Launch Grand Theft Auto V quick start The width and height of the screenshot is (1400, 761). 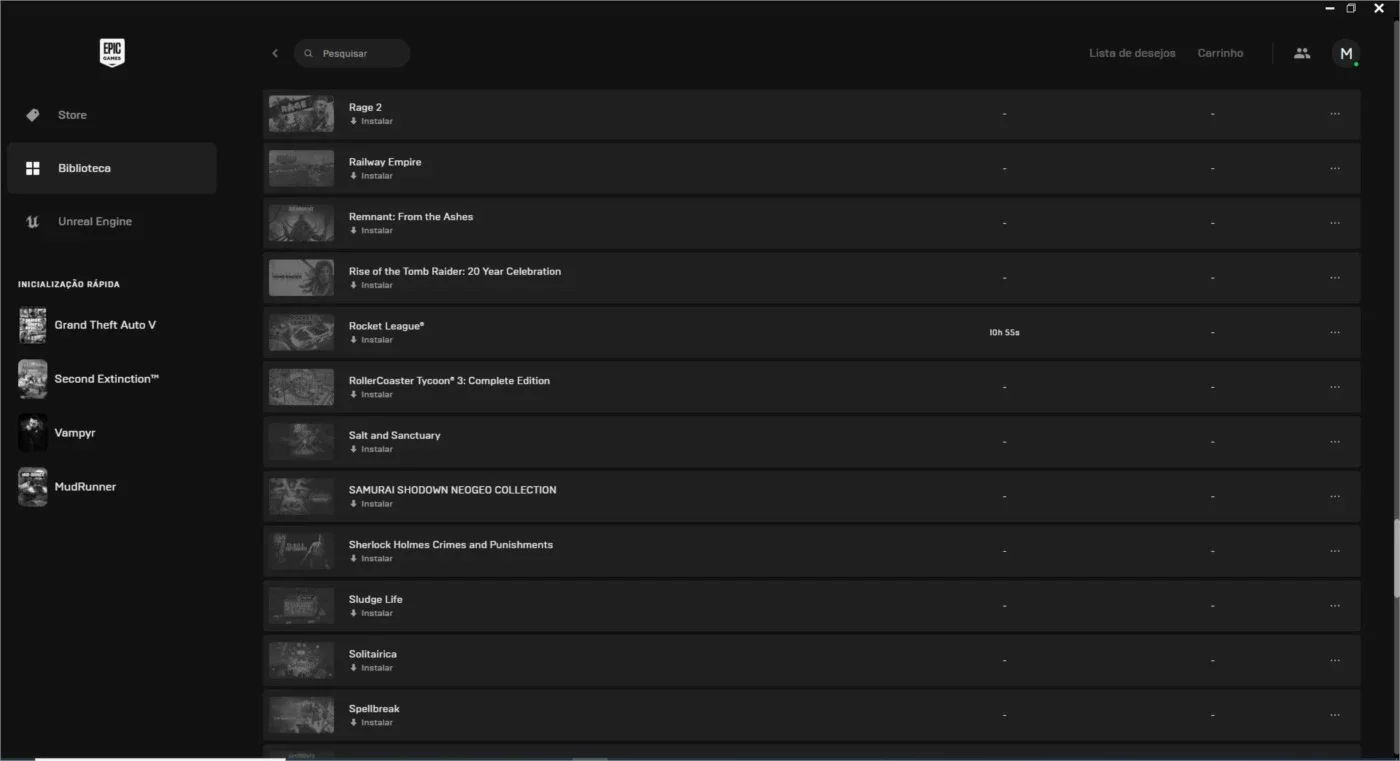pyautogui.click(x=105, y=325)
